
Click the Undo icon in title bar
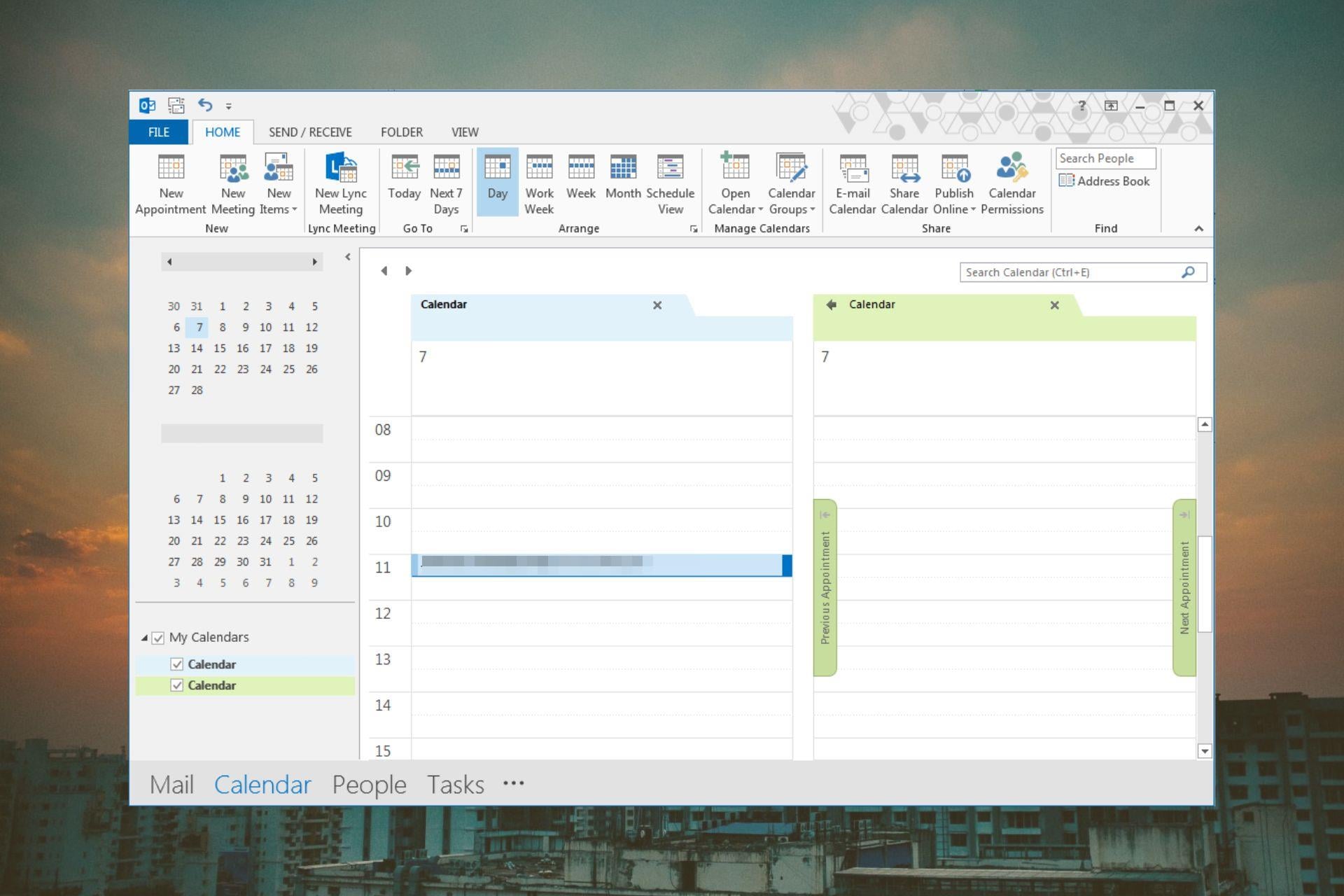click(x=204, y=105)
